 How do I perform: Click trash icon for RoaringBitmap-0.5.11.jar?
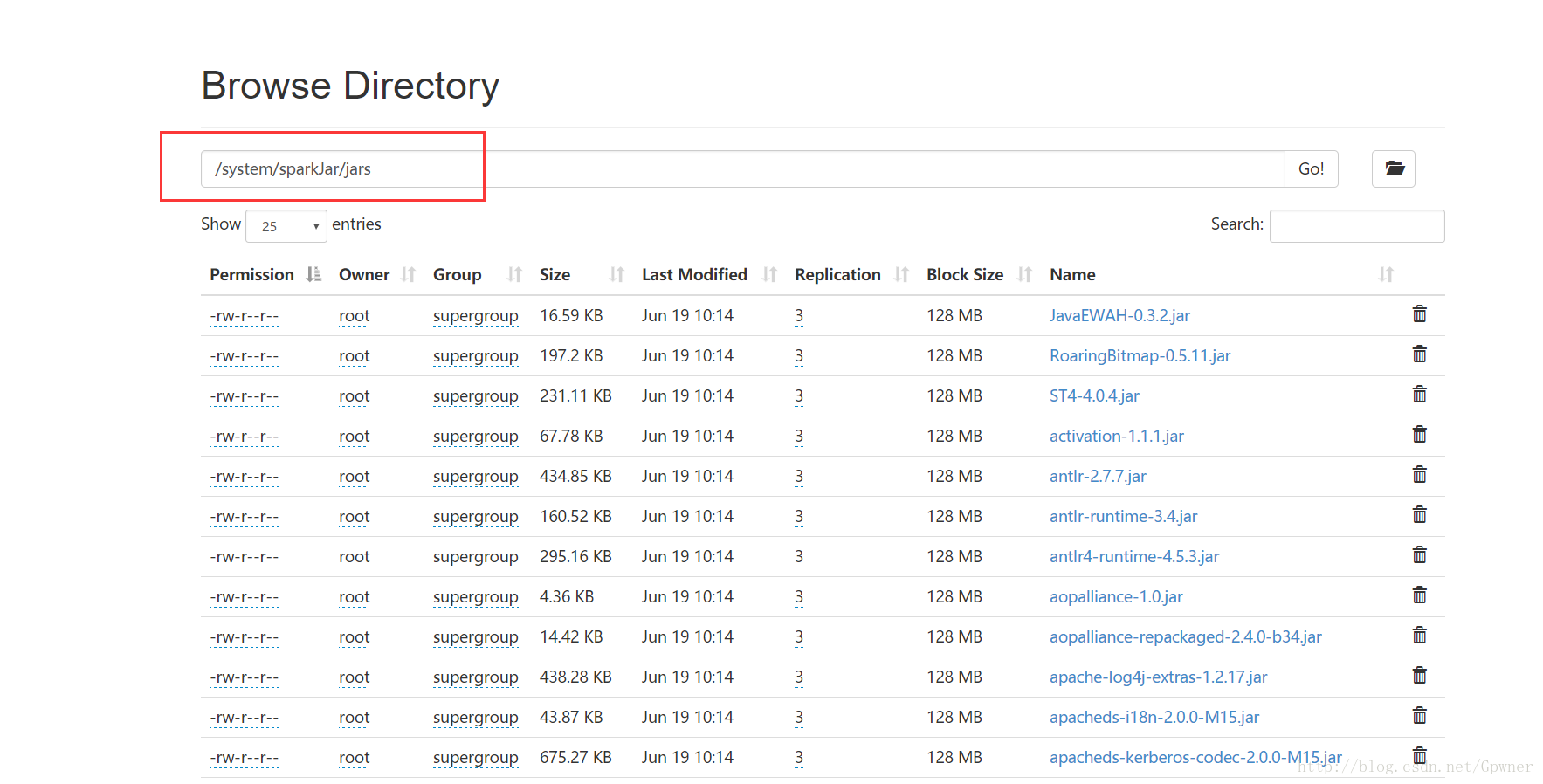1419,354
